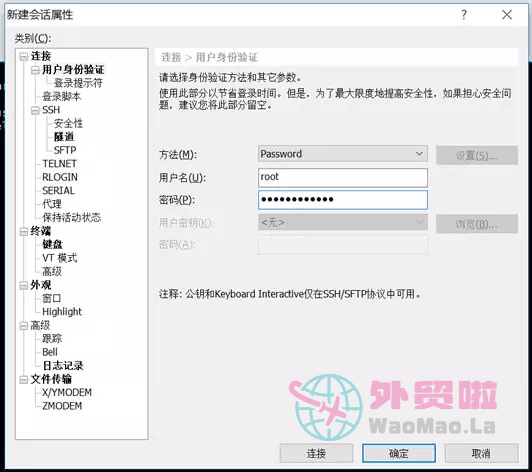Collapse the 文件传输 tree node

[x=23, y=379]
